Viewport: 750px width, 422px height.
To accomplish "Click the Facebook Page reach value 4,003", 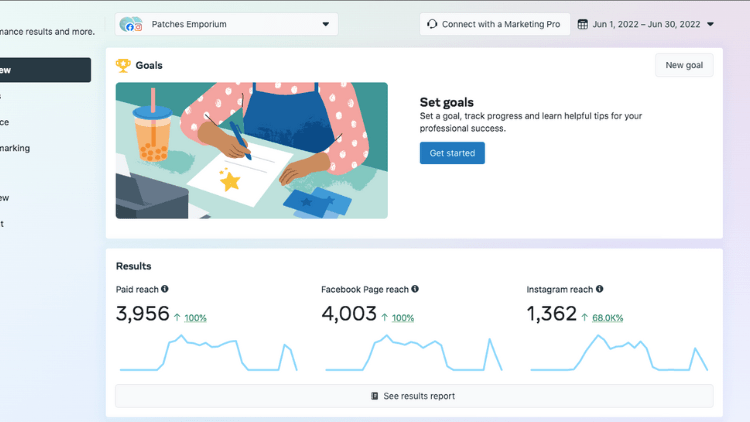I will (349, 314).
